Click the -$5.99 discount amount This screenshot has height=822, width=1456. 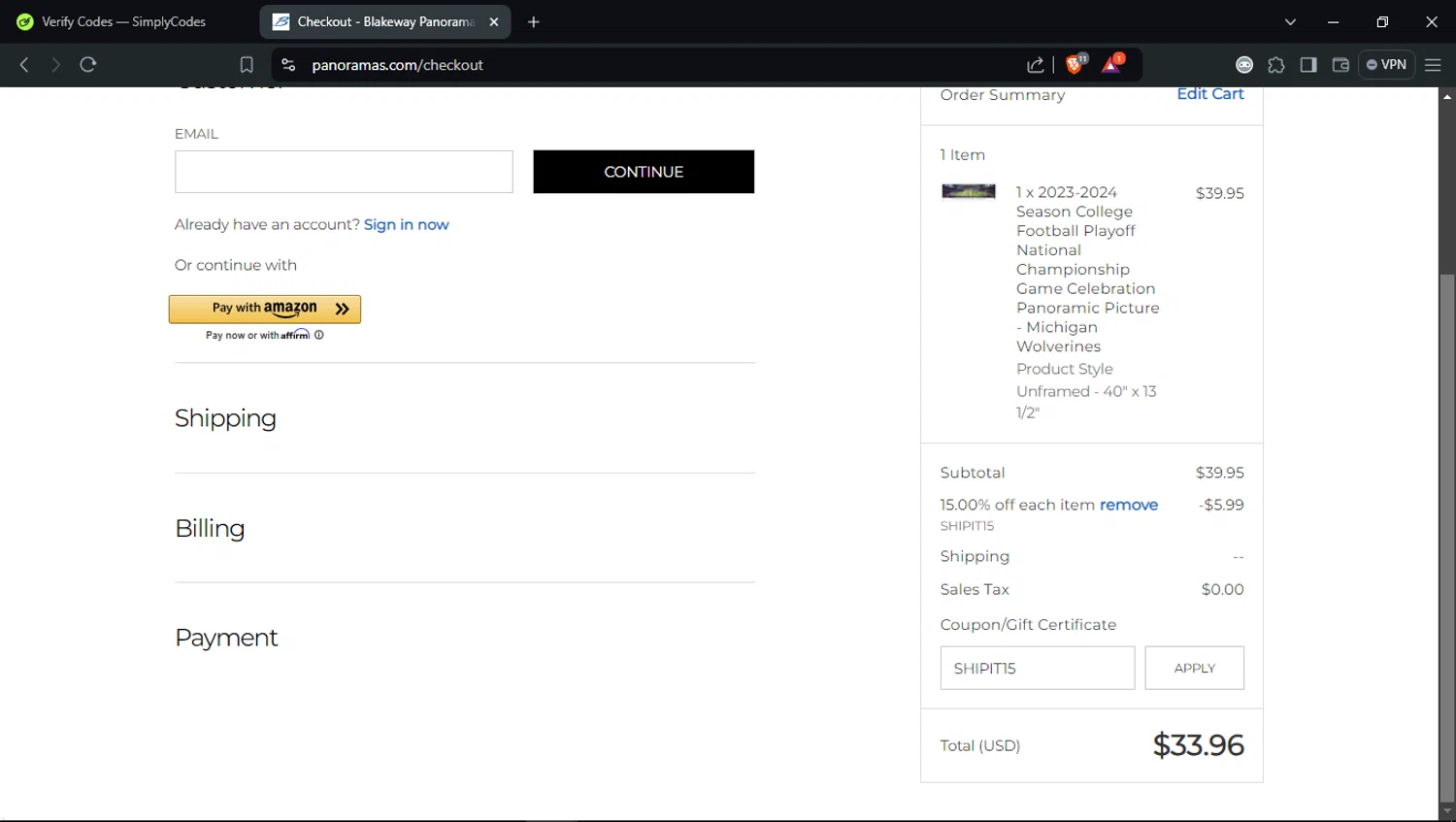click(1221, 505)
